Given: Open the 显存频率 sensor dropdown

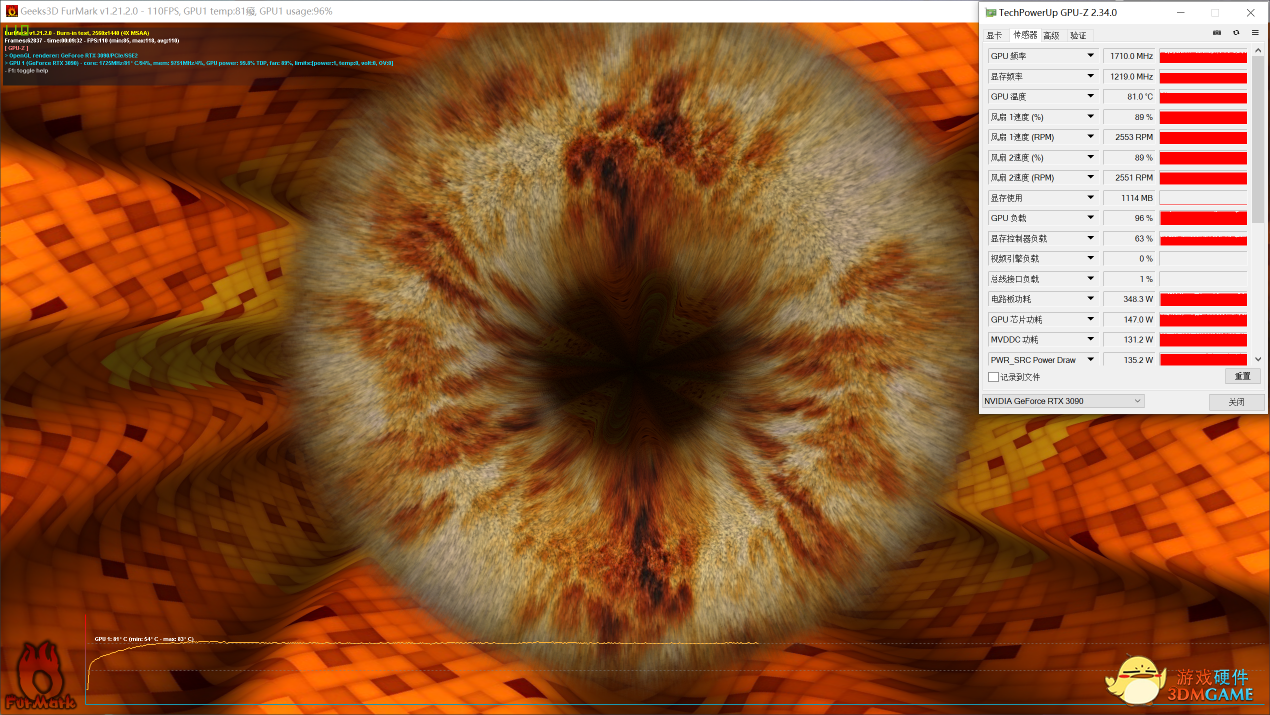Looking at the screenshot, I should tap(1091, 76).
